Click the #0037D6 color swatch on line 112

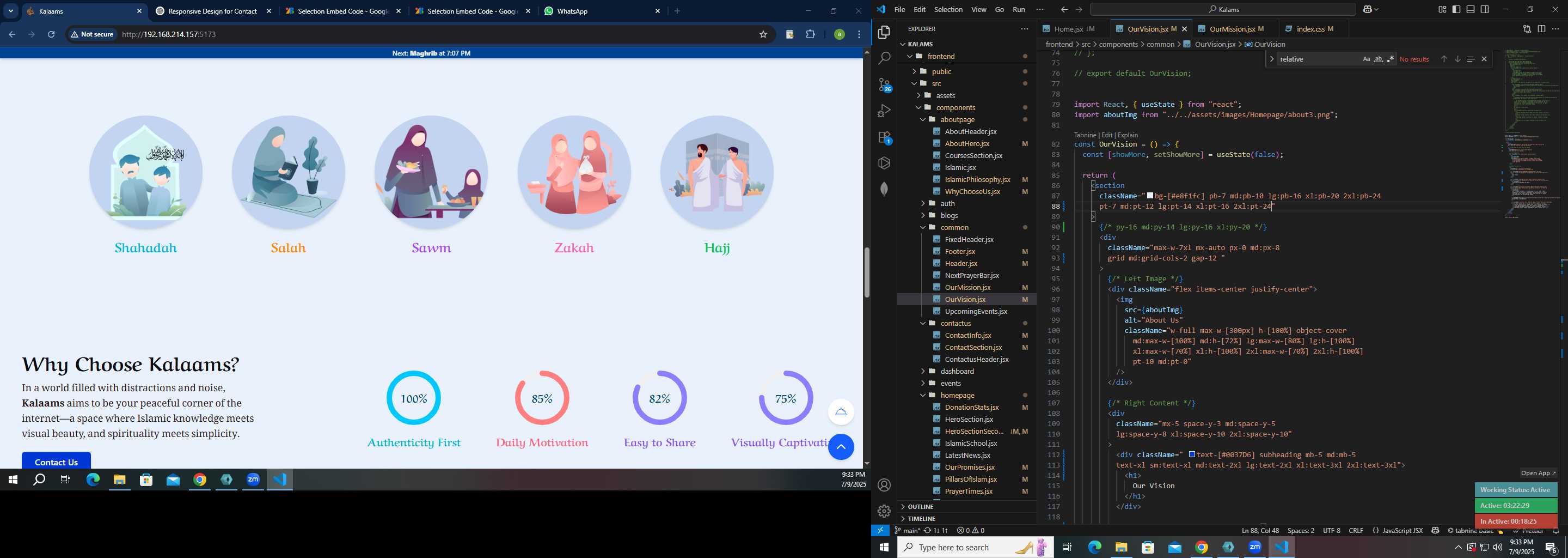click(1192, 454)
